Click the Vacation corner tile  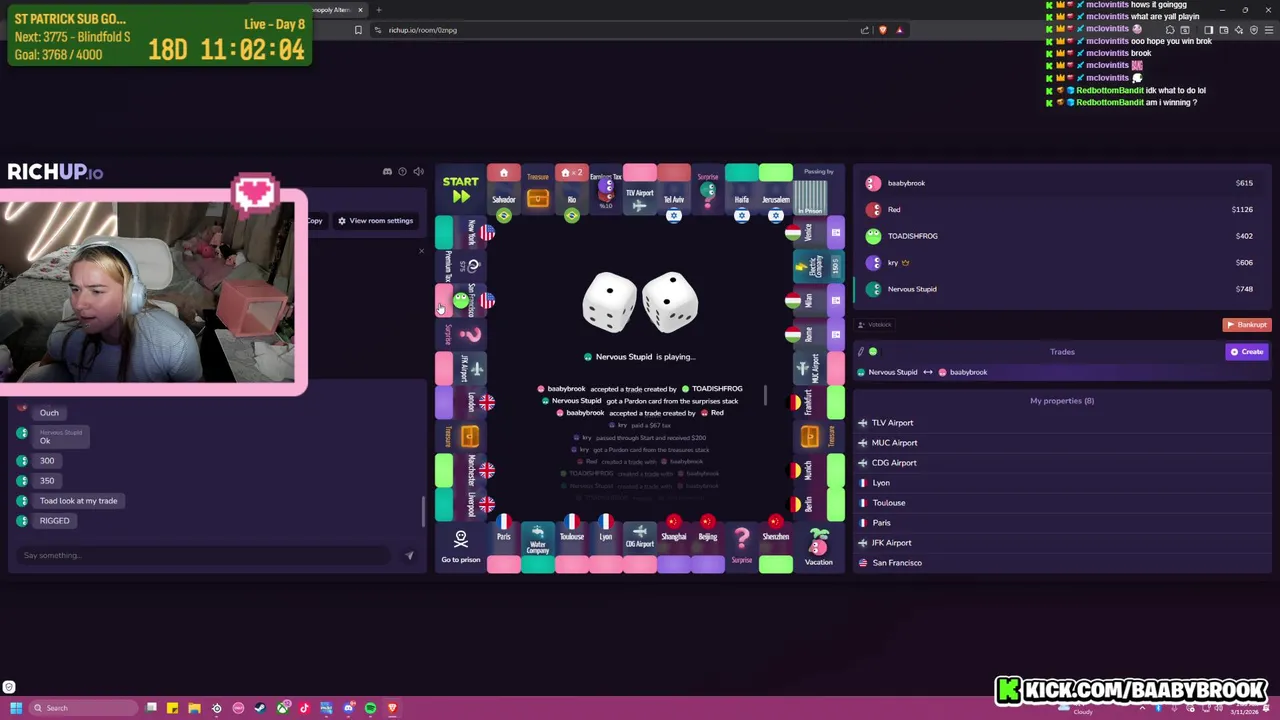pyautogui.click(x=819, y=548)
